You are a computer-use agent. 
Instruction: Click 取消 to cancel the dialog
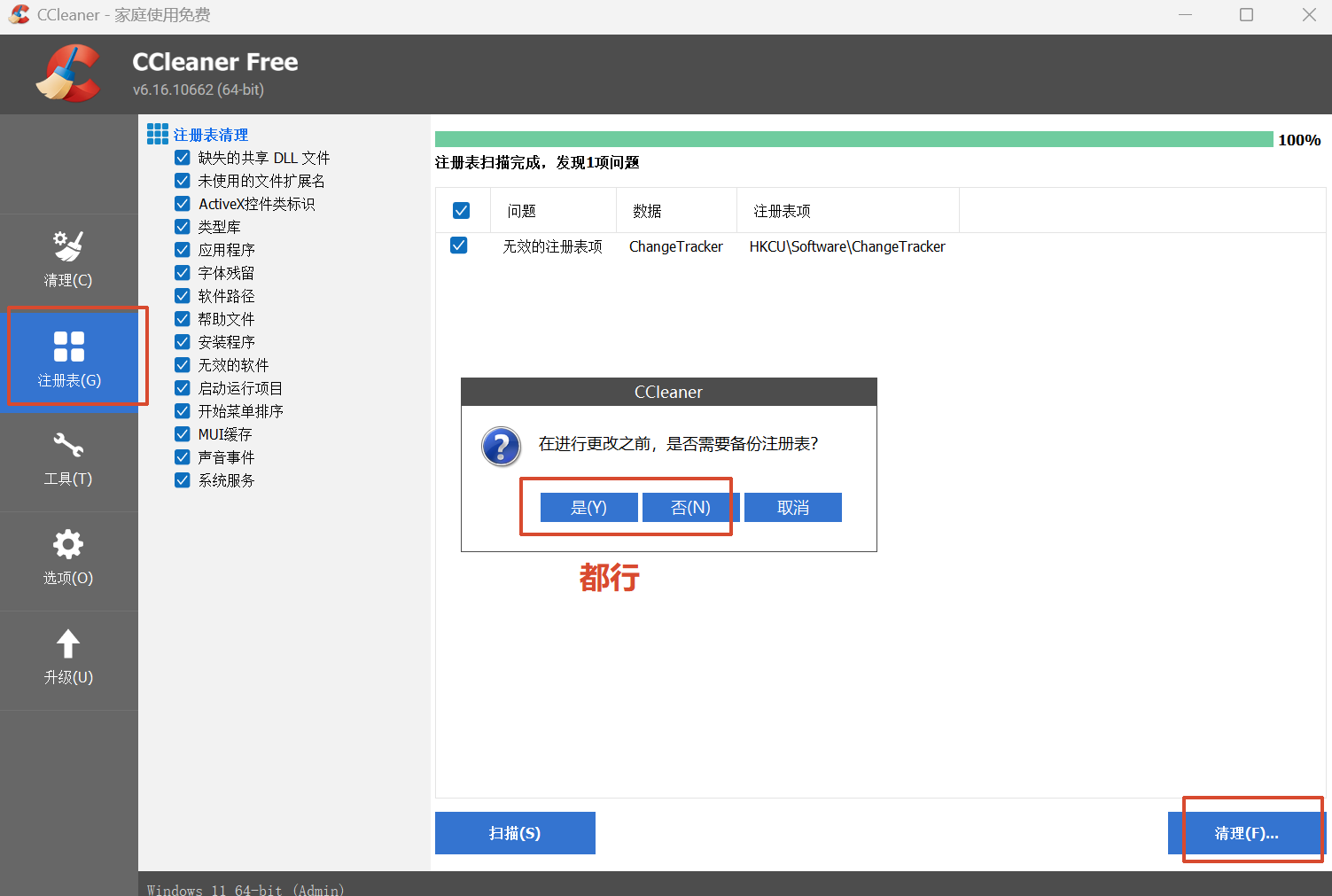click(x=793, y=508)
